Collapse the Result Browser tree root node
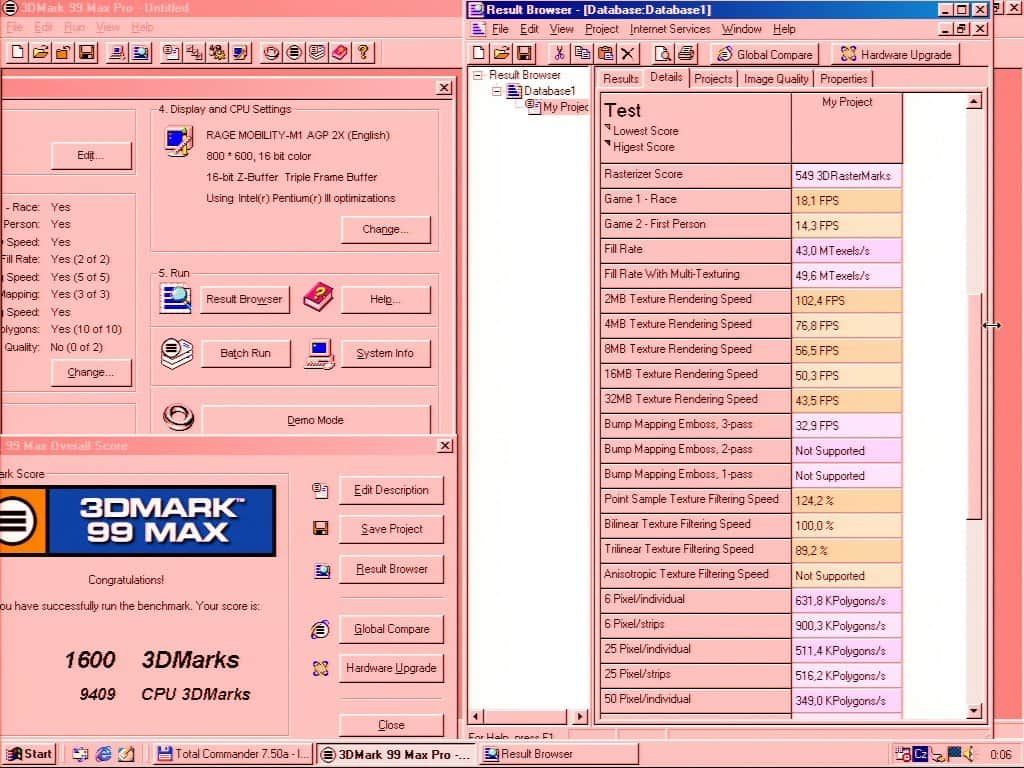 [x=477, y=75]
